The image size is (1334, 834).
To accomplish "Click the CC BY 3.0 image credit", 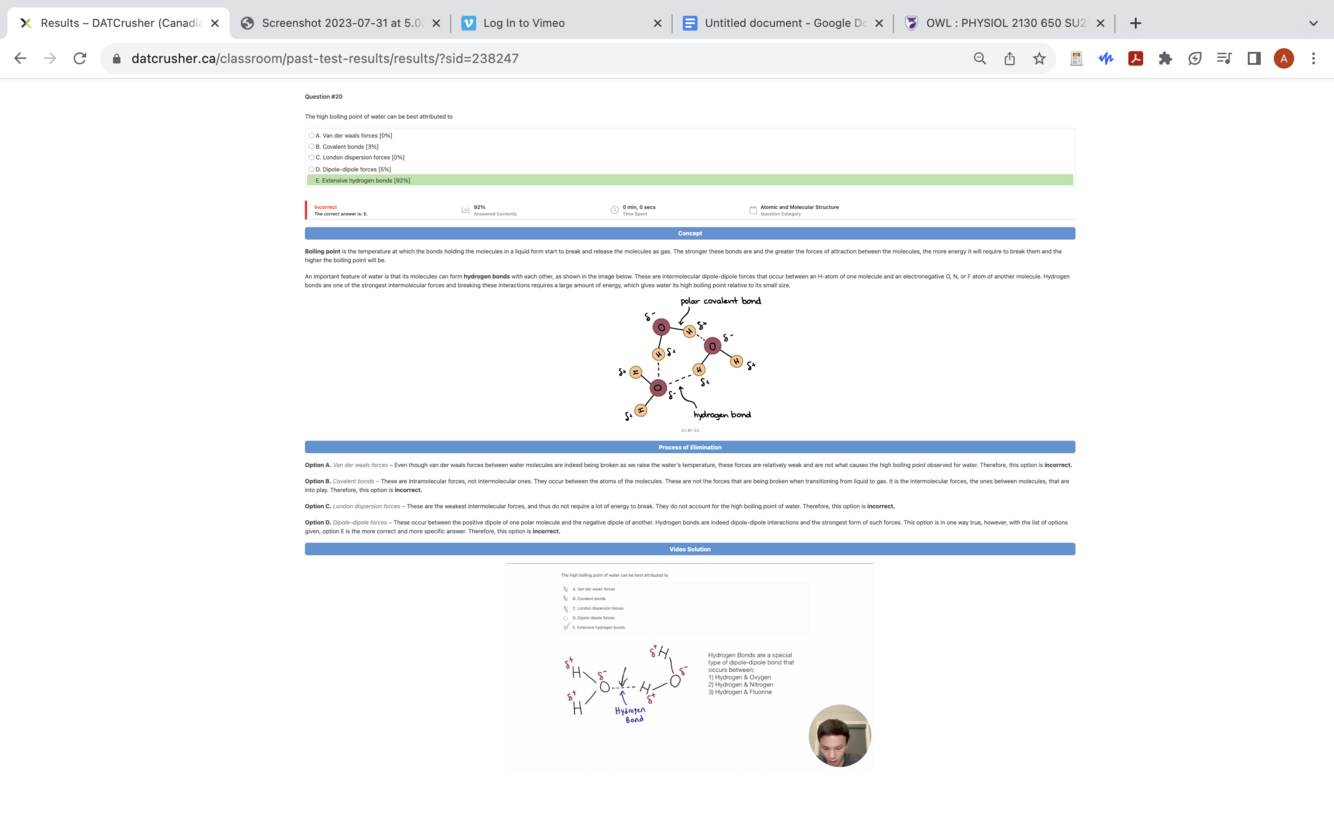I will point(690,430).
